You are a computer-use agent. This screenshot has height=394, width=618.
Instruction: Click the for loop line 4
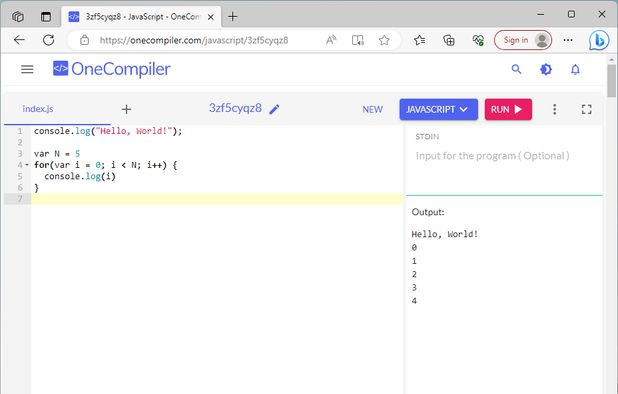(x=106, y=165)
